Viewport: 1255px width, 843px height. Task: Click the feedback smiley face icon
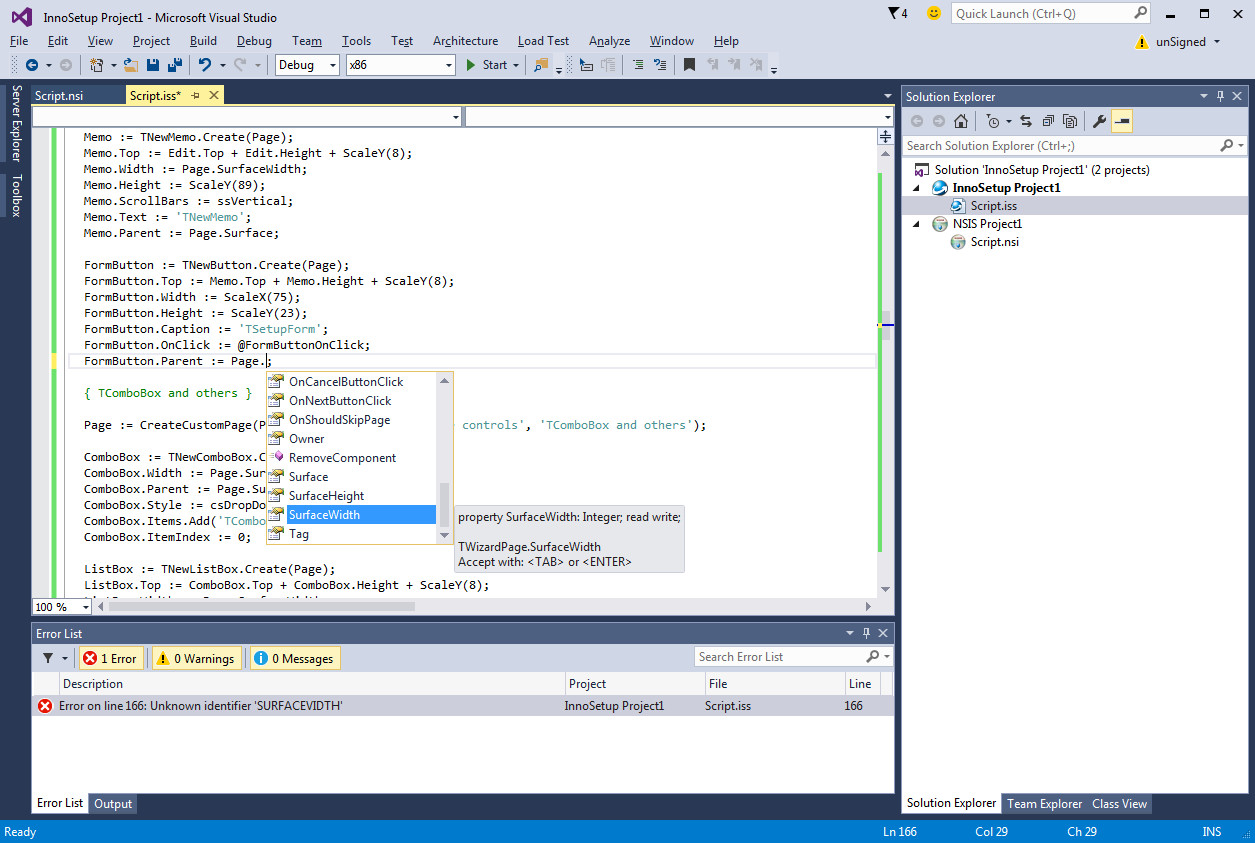click(934, 13)
